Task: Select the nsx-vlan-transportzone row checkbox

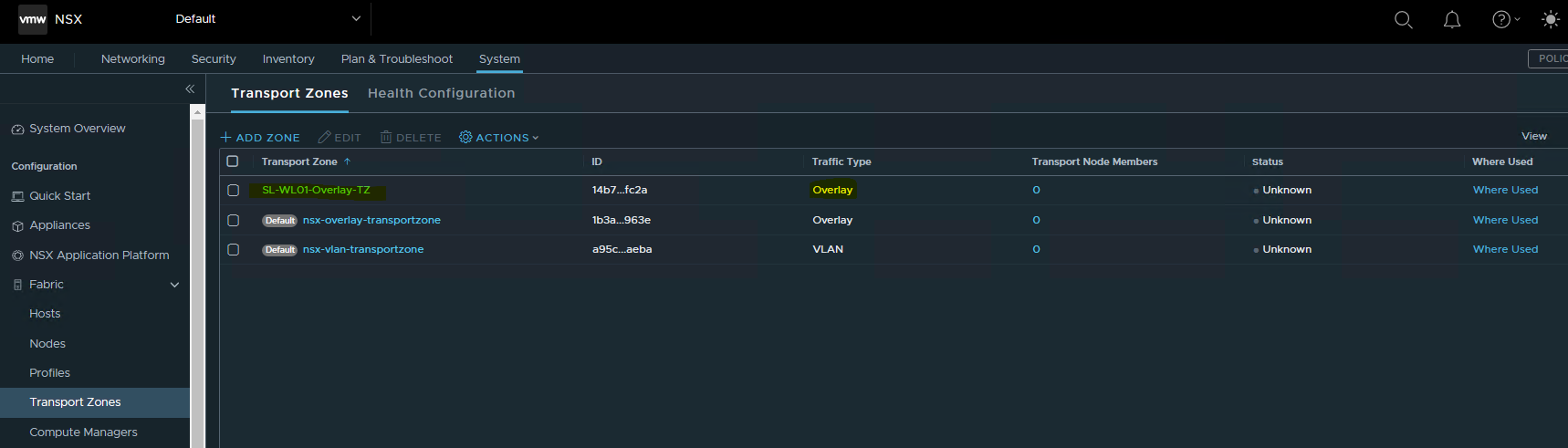Action: click(233, 250)
